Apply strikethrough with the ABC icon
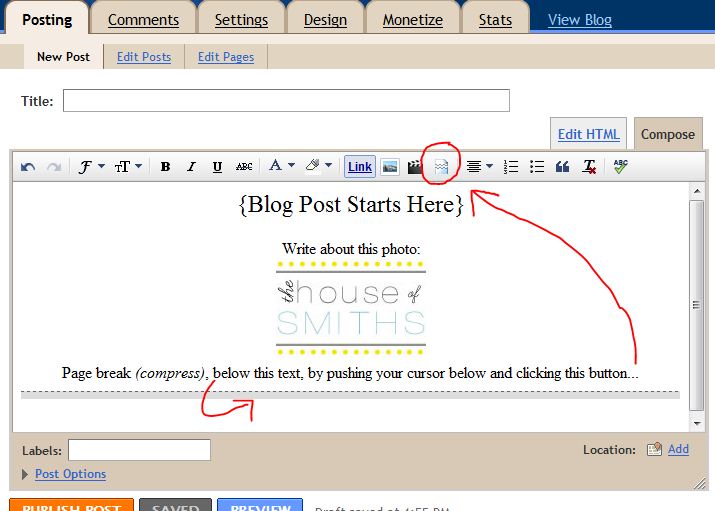 tap(244, 167)
